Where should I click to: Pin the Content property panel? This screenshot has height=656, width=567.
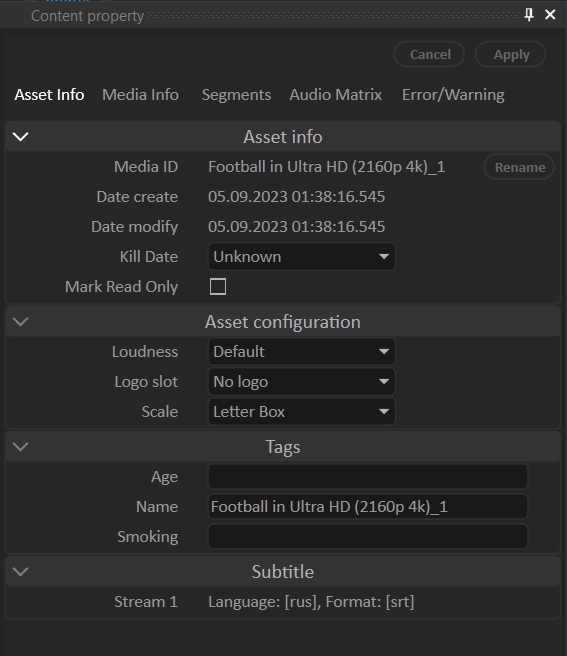(x=529, y=15)
